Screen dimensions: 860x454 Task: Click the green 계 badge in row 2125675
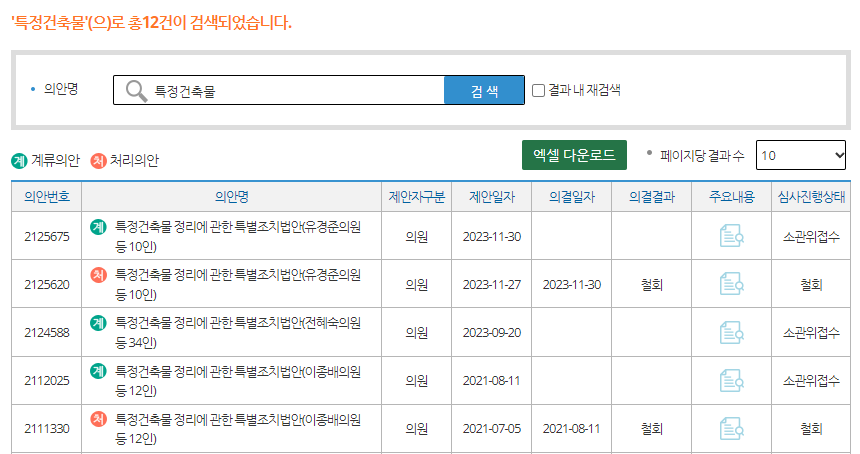click(x=98, y=226)
